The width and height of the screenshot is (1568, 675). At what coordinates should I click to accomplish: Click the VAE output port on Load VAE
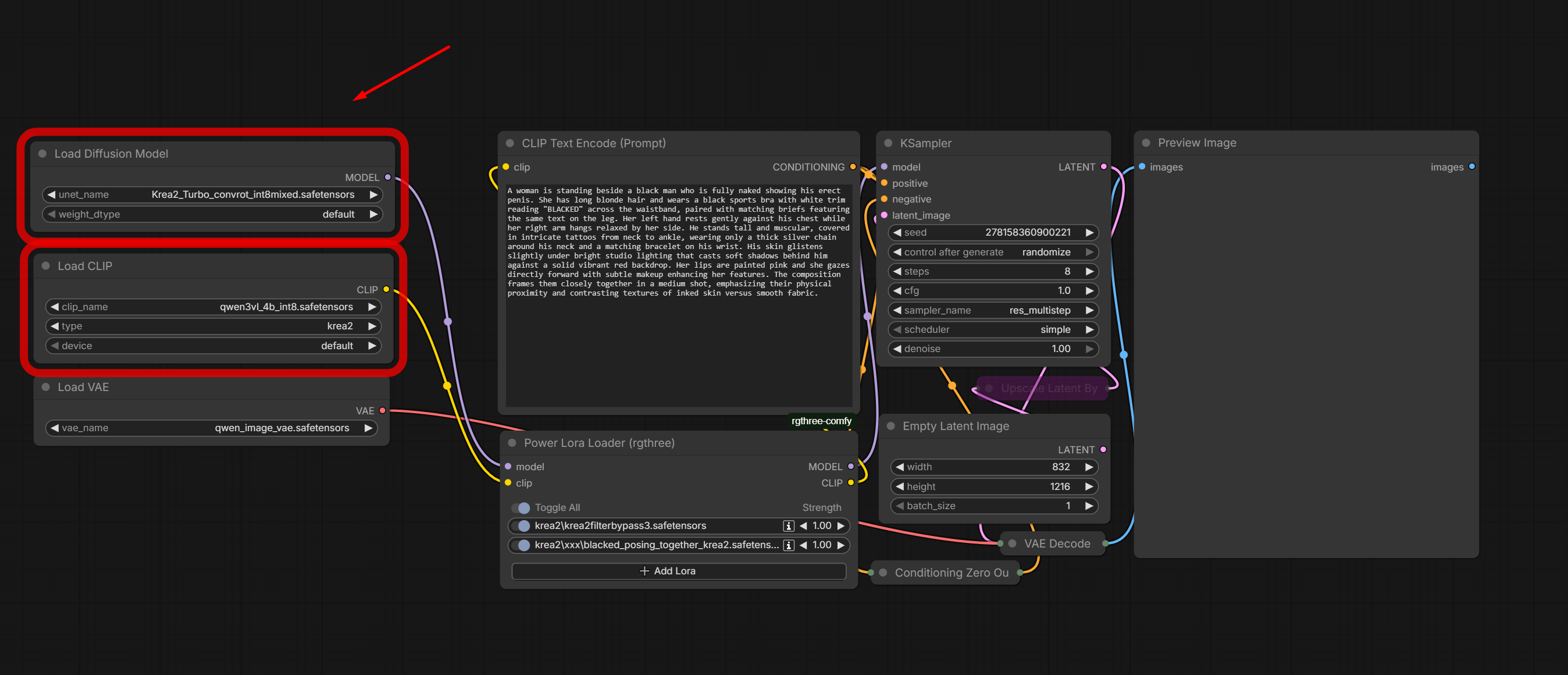coord(383,411)
